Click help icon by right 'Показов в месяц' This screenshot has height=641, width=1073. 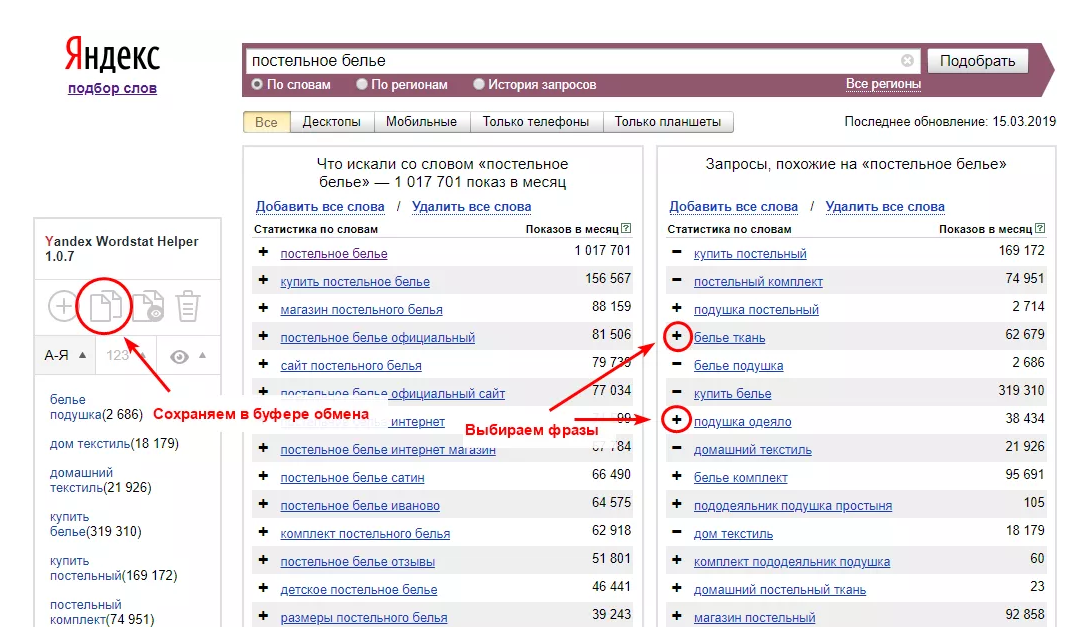[x=1040, y=228]
